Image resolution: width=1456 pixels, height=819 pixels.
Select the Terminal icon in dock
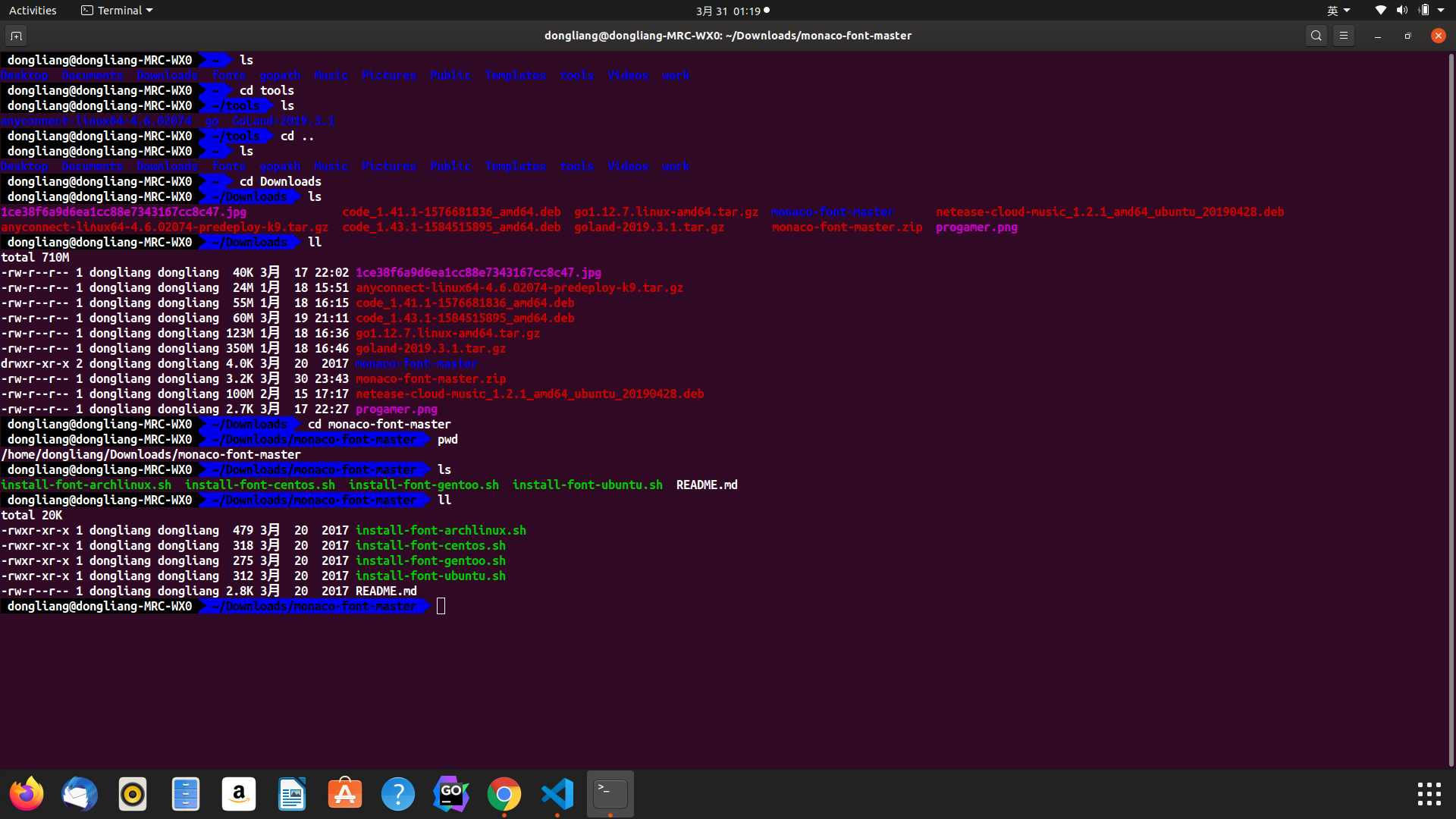pyautogui.click(x=610, y=794)
